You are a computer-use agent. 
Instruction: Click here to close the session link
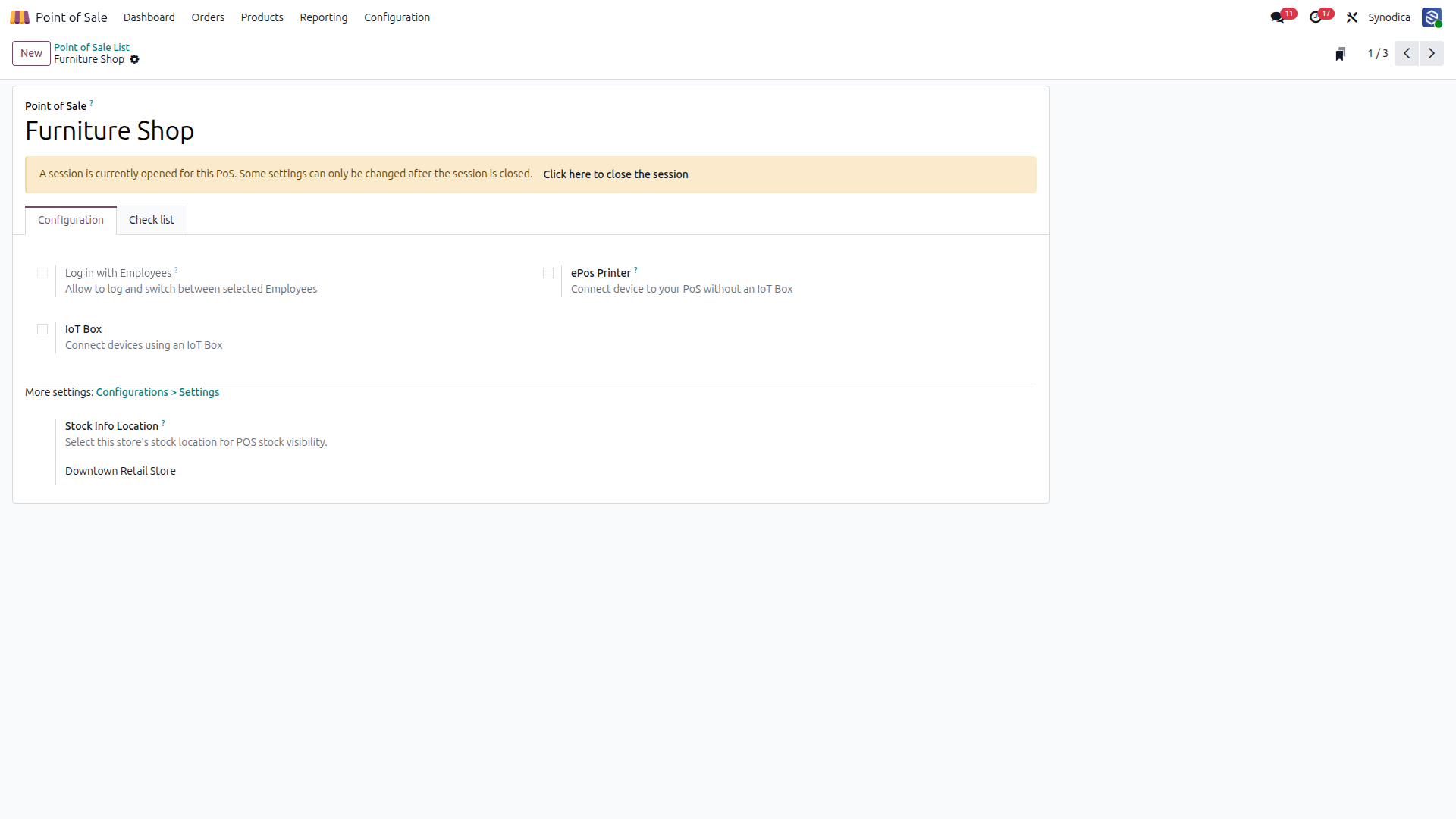coord(616,174)
